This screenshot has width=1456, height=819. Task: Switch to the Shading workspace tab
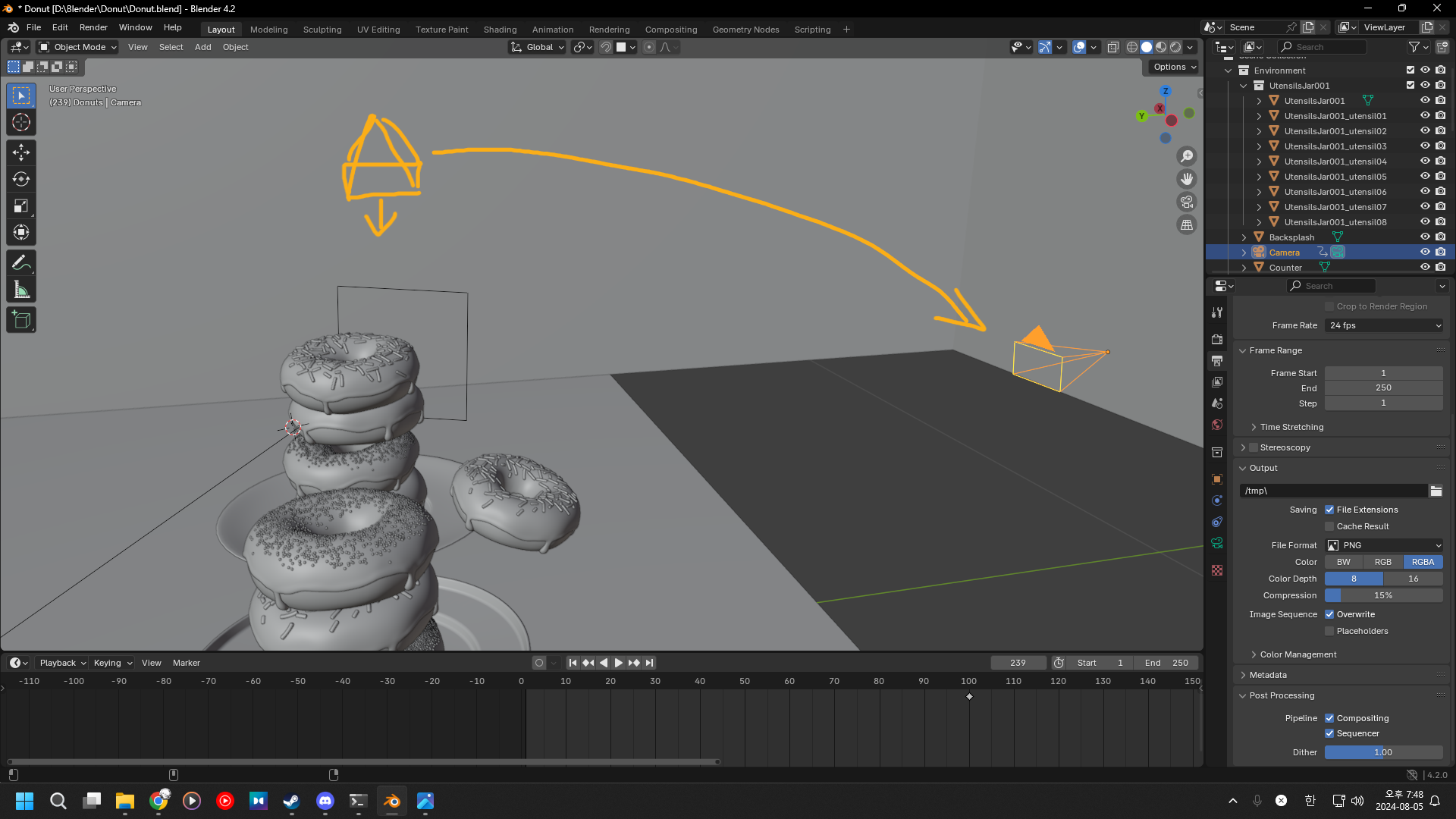(500, 30)
